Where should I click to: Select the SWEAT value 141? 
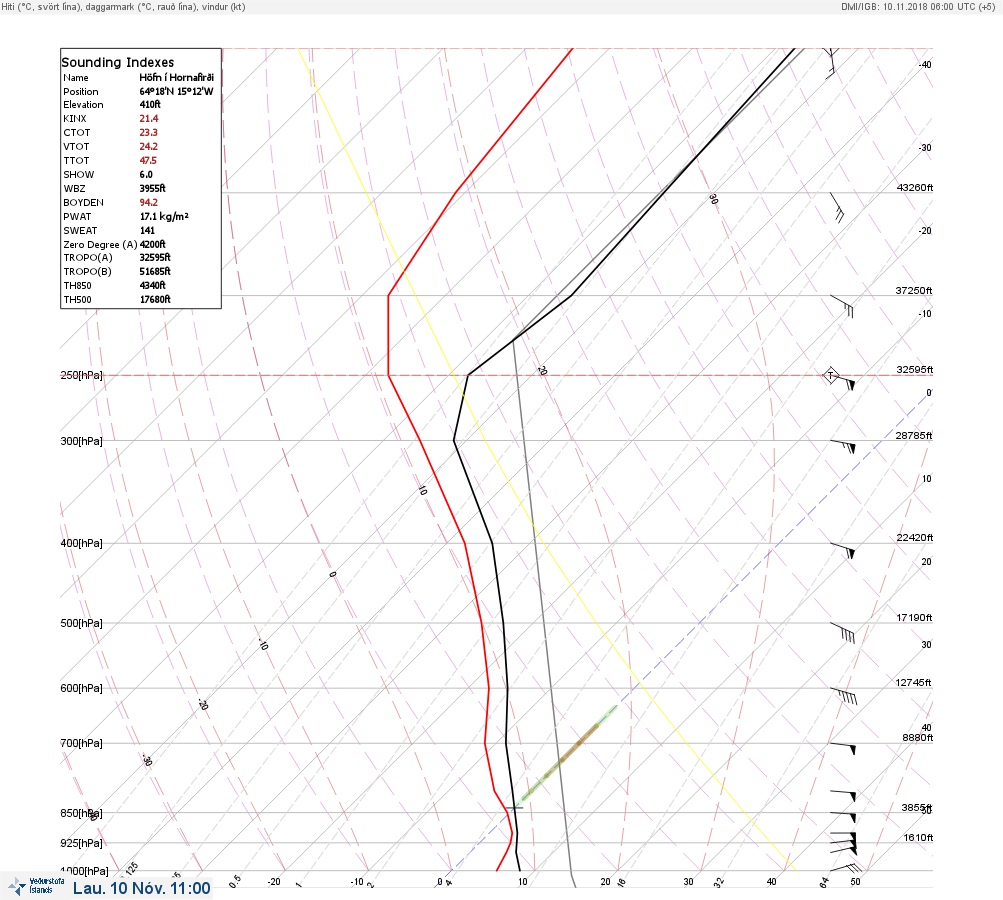click(148, 230)
